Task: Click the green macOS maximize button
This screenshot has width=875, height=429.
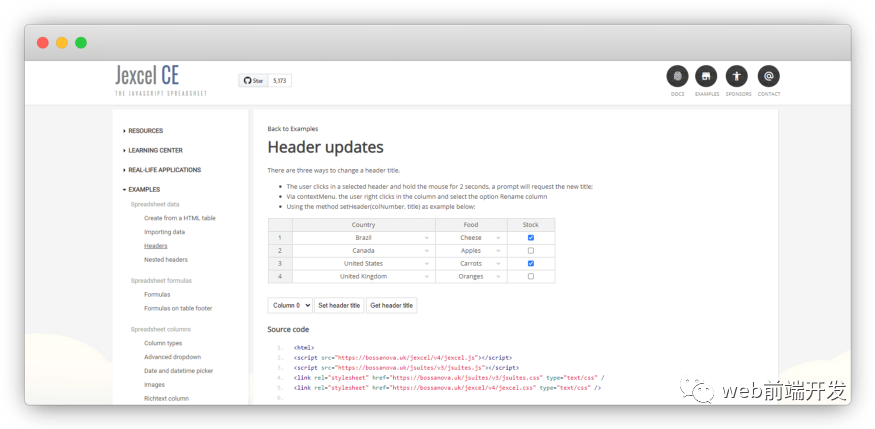Action: (x=81, y=42)
